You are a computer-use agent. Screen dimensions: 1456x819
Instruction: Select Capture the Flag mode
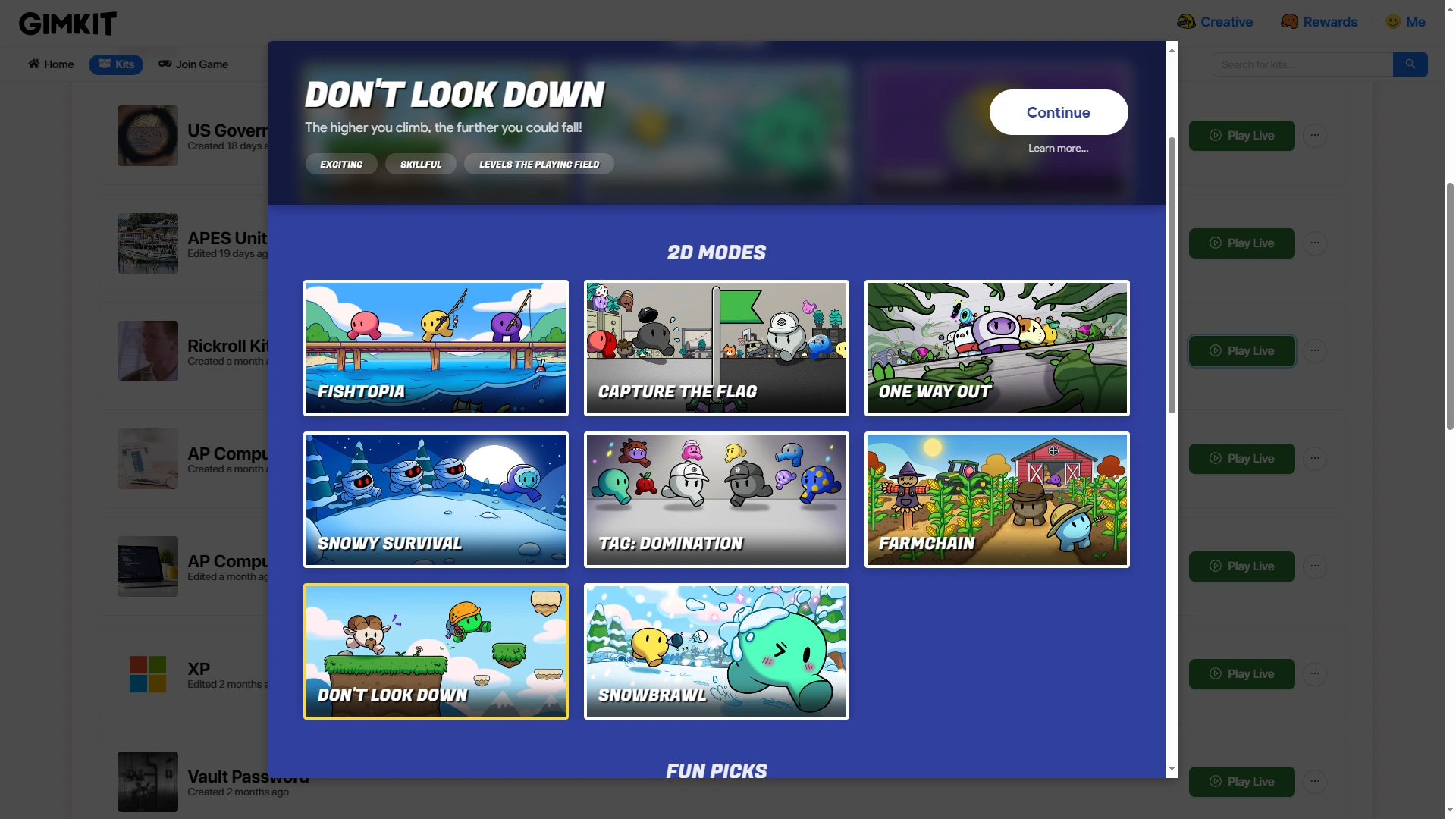(717, 348)
